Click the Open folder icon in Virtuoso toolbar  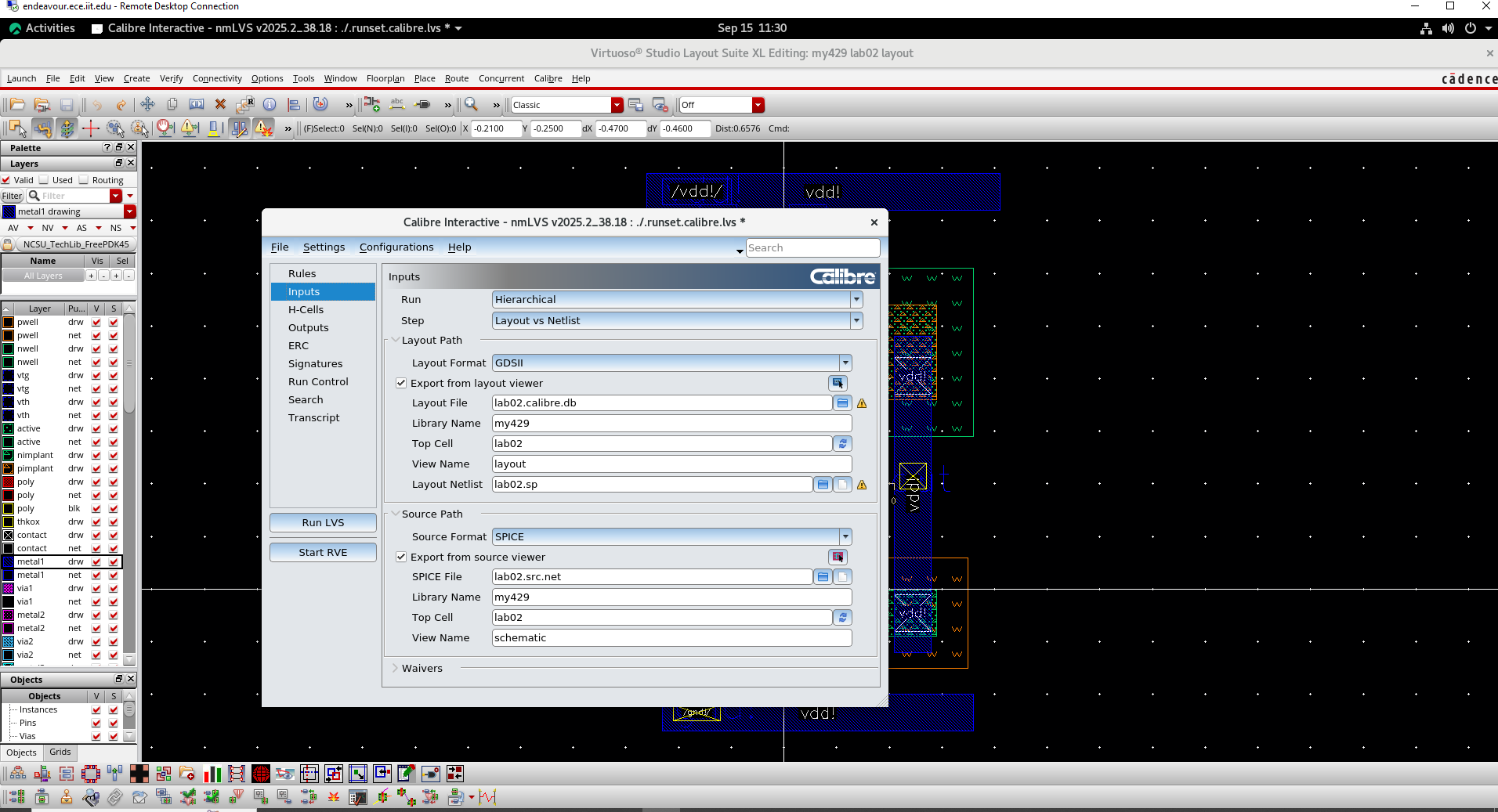[x=17, y=105]
